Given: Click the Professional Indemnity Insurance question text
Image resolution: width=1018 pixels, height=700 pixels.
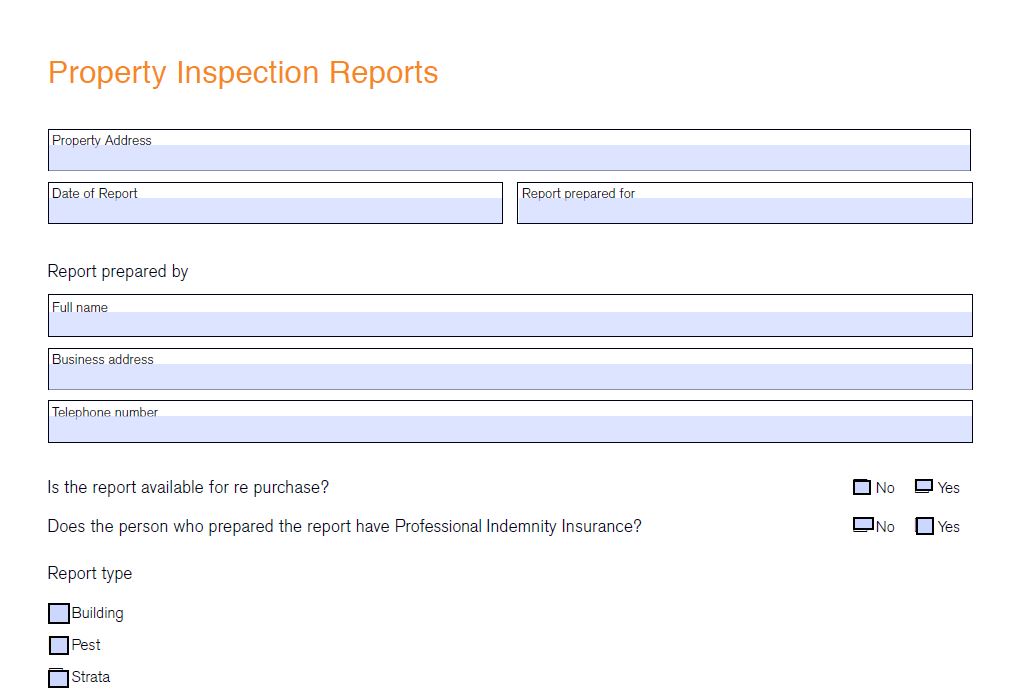Looking at the screenshot, I should click(344, 526).
